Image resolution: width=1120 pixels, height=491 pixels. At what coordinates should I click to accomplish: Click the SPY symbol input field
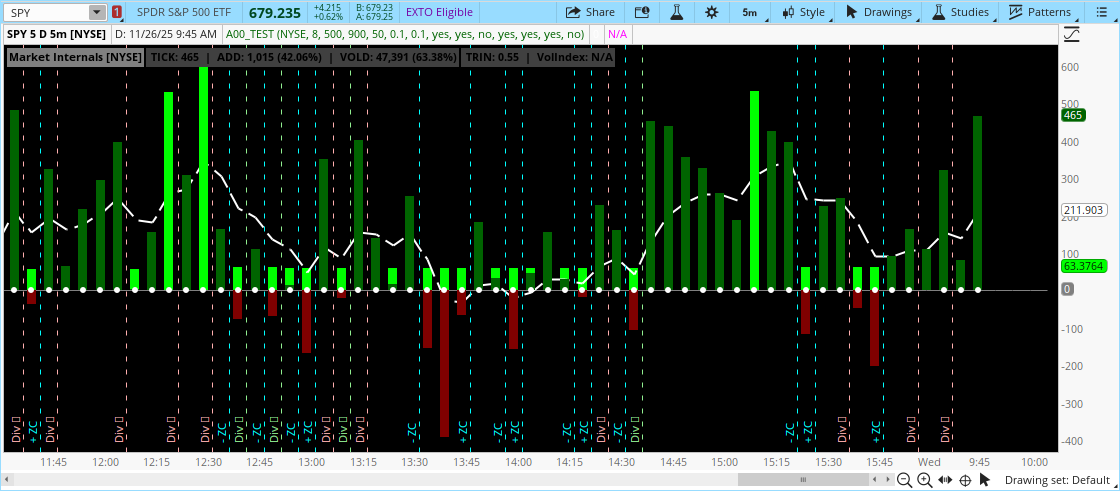[x=45, y=12]
